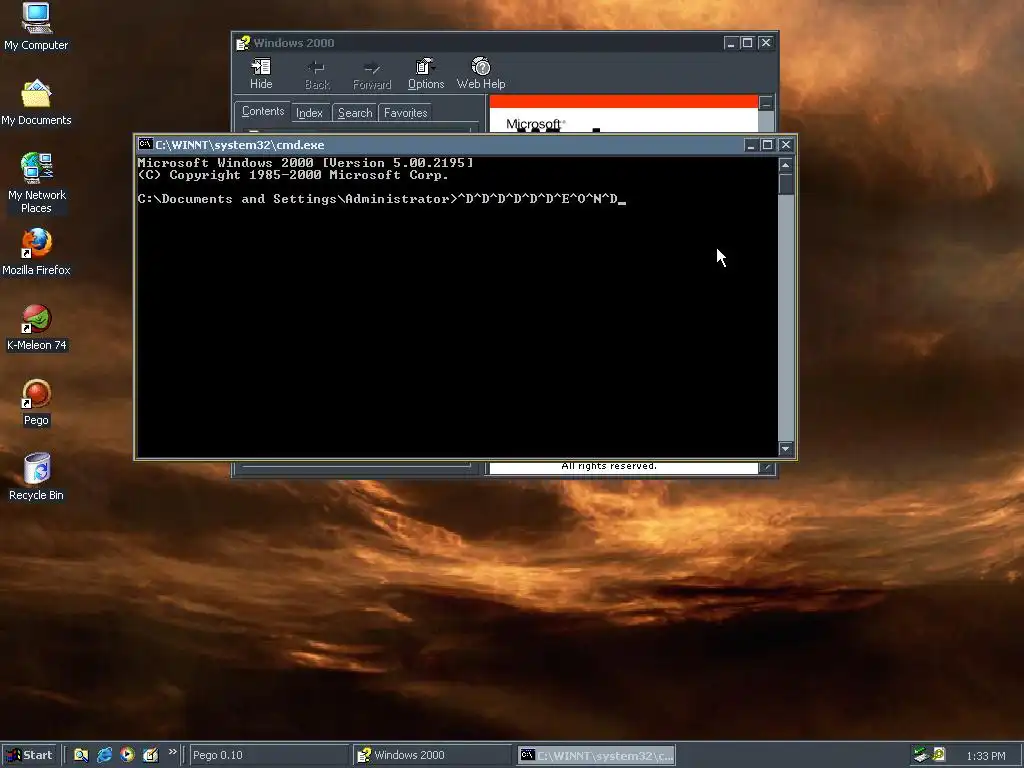Viewport: 1024px width, 768px height.
Task: Click network connection tray icon
Action: (921, 755)
